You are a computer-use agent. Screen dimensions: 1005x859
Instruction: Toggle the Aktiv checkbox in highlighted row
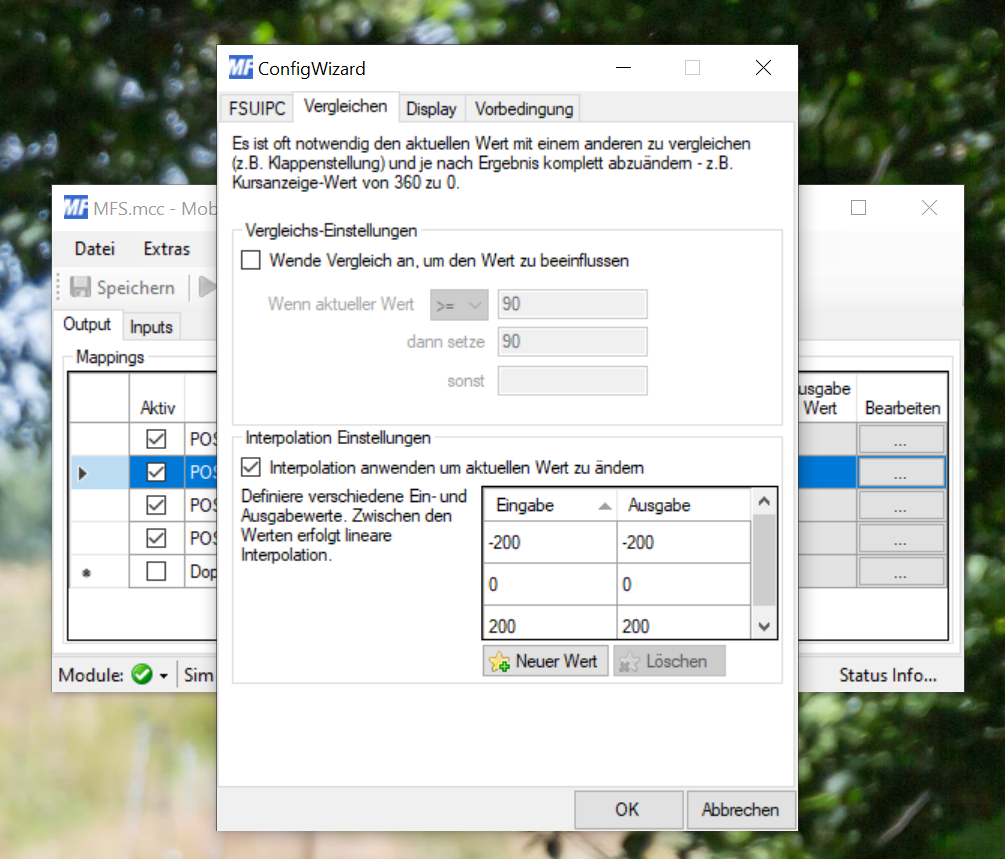pyautogui.click(x=156, y=472)
